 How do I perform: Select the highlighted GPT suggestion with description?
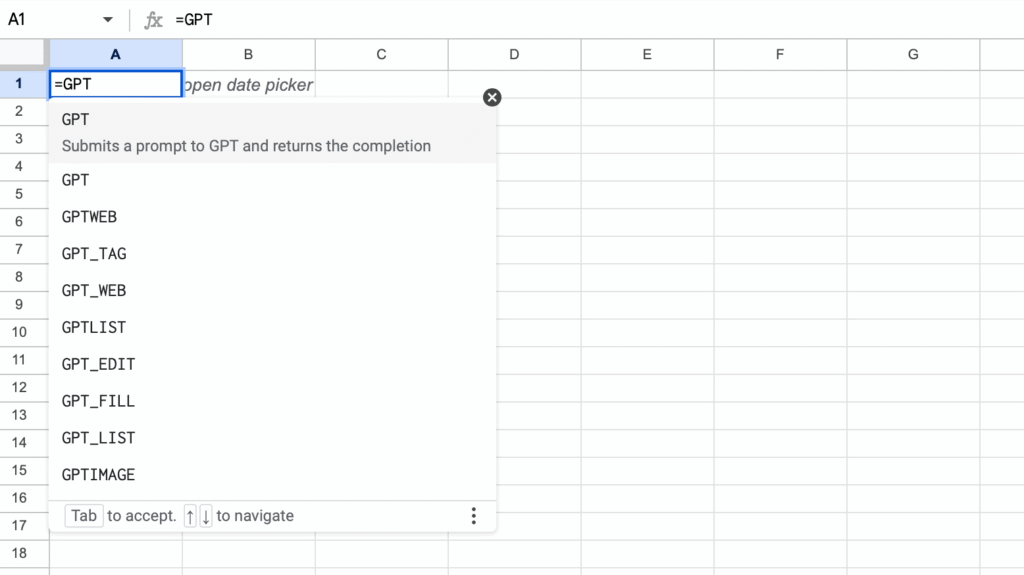(272, 133)
